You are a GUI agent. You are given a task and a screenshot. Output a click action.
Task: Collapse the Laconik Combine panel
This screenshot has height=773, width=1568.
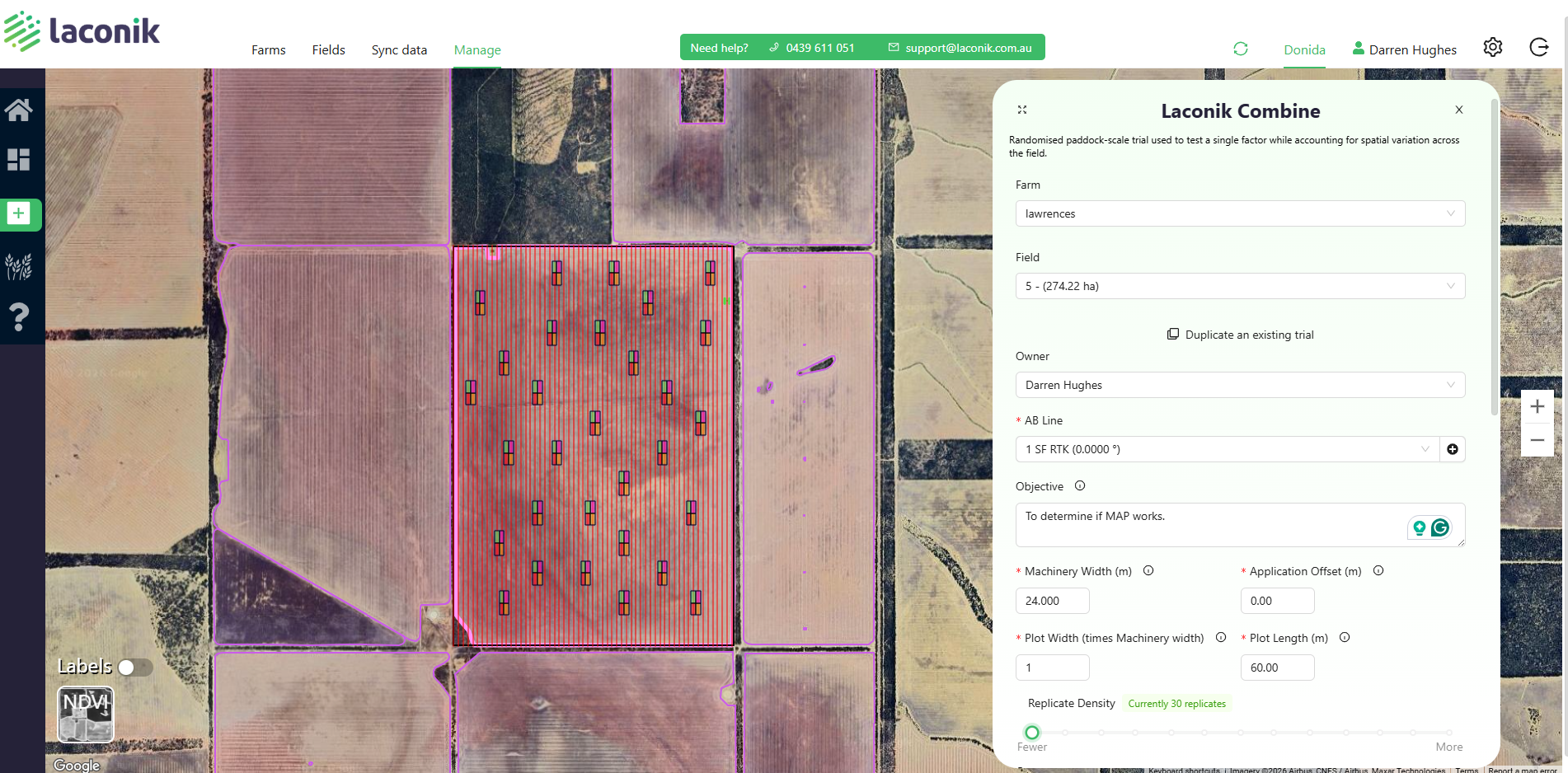click(1022, 110)
